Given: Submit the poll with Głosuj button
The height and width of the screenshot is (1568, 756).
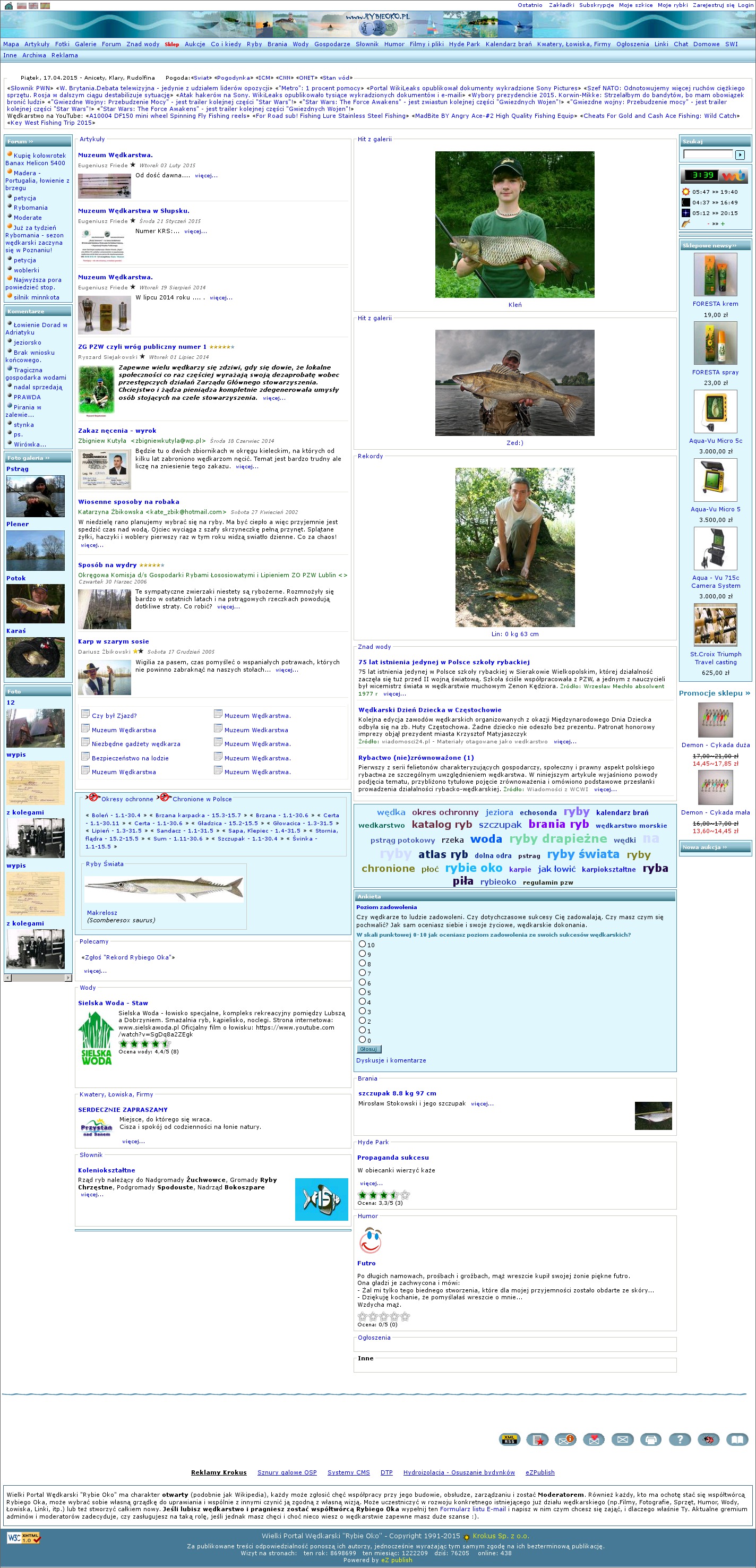Looking at the screenshot, I should click(x=368, y=1049).
